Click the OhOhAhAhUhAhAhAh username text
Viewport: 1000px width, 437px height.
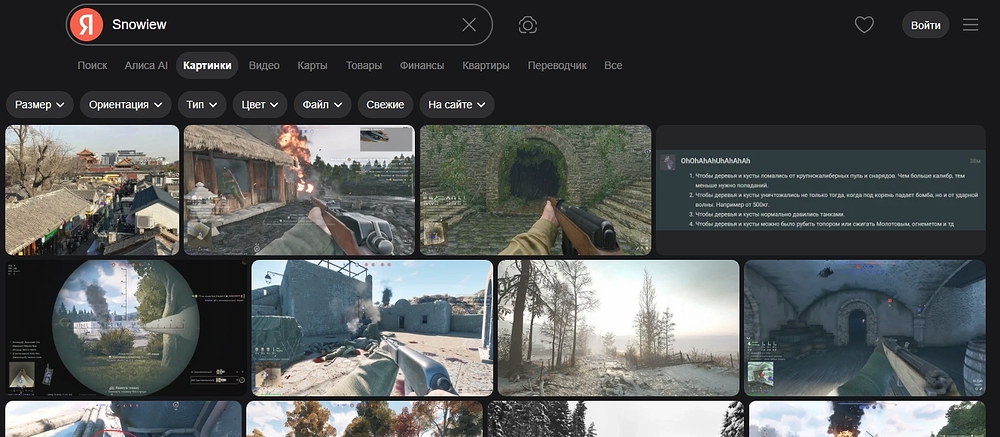[x=716, y=161]
